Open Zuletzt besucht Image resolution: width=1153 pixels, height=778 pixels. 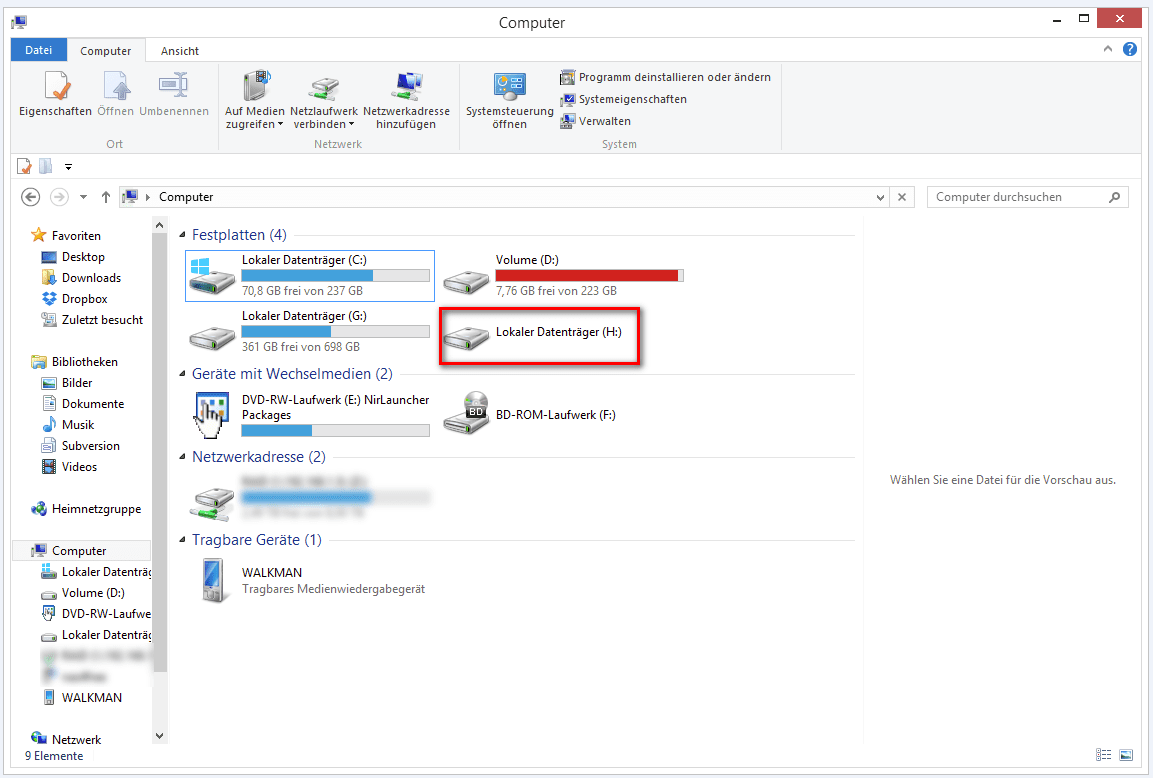click(92, 320)
